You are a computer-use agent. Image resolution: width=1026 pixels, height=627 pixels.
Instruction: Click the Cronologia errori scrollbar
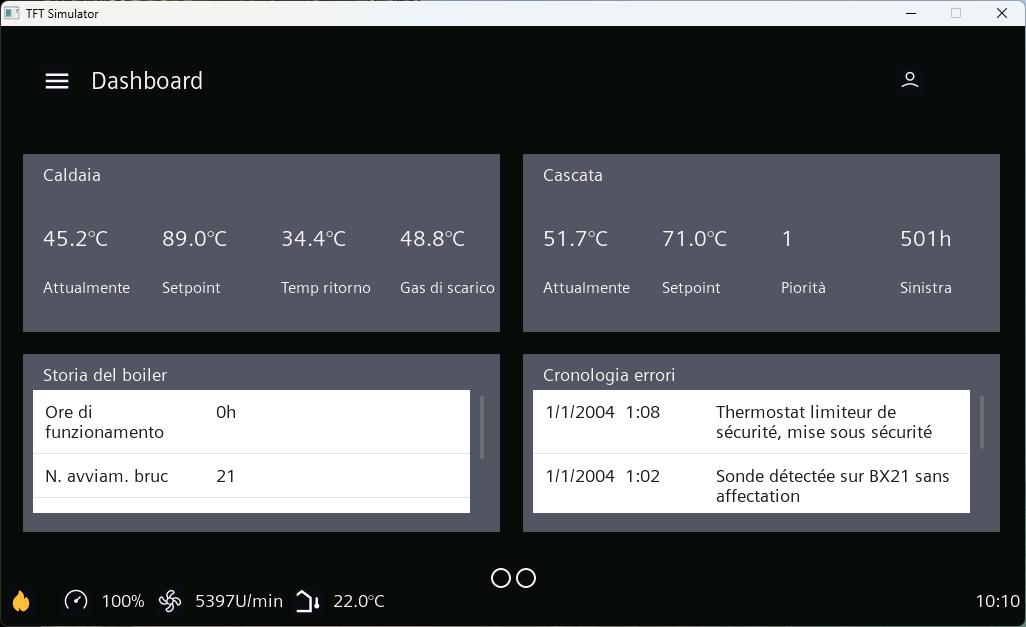click(x=982, y=422)
